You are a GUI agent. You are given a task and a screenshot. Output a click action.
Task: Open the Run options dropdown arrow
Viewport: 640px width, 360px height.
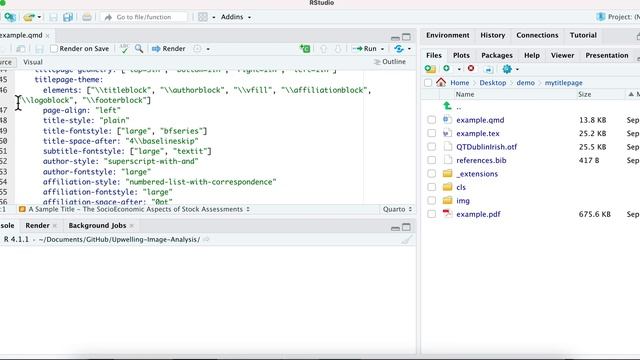(382, 49)
